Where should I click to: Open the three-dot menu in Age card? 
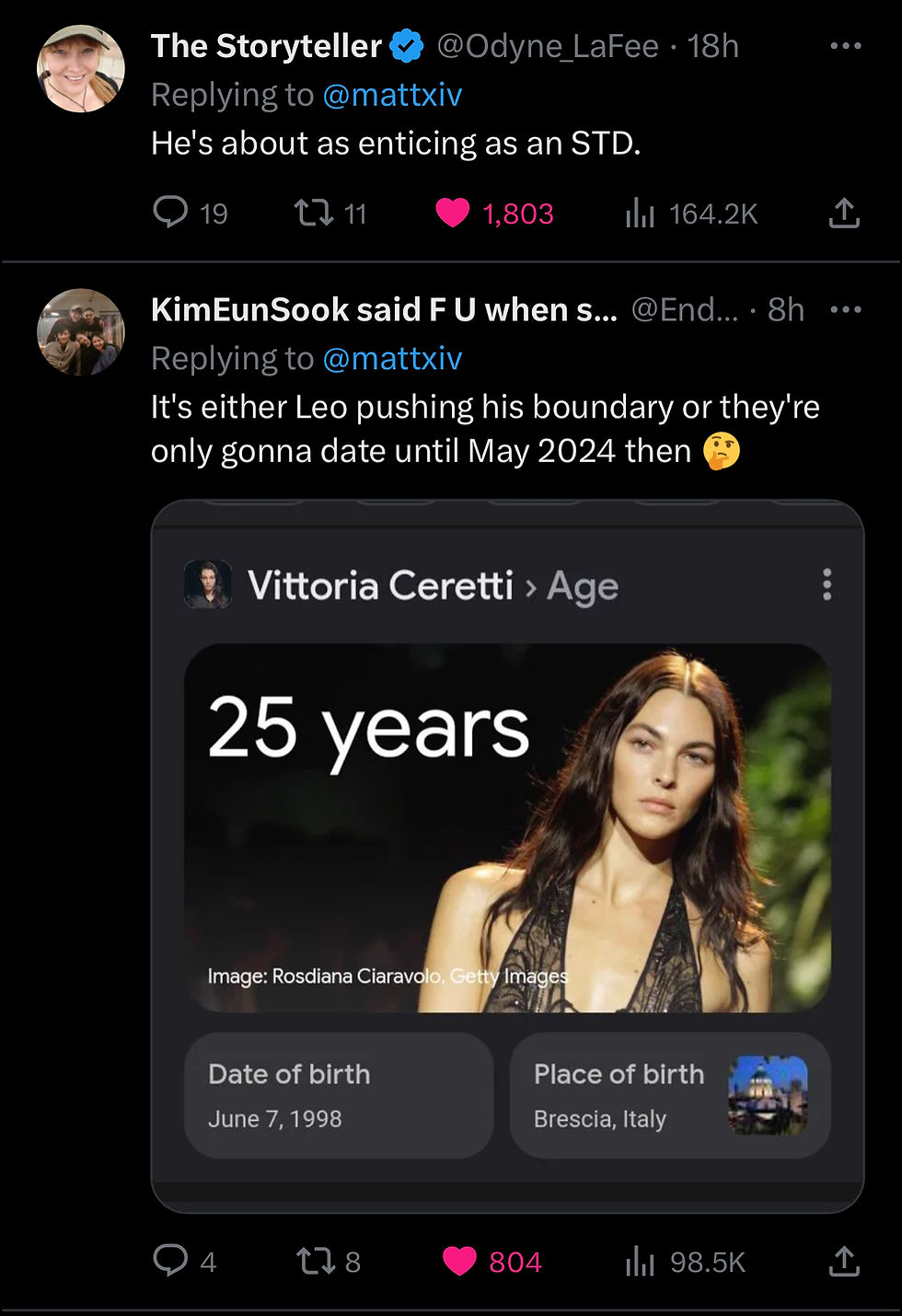tap(827, 584)
